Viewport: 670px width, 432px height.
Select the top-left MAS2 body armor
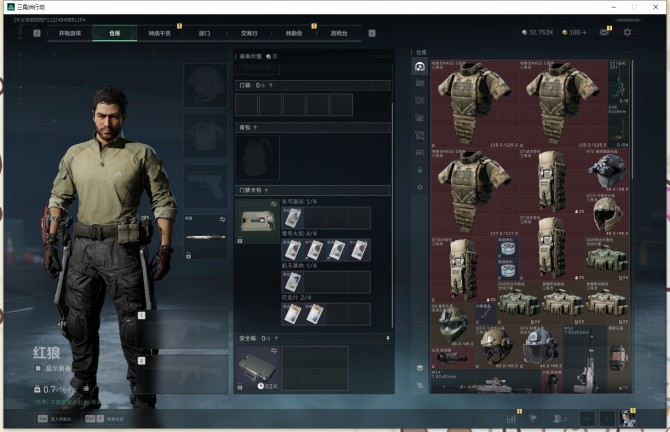pos(474,104)
